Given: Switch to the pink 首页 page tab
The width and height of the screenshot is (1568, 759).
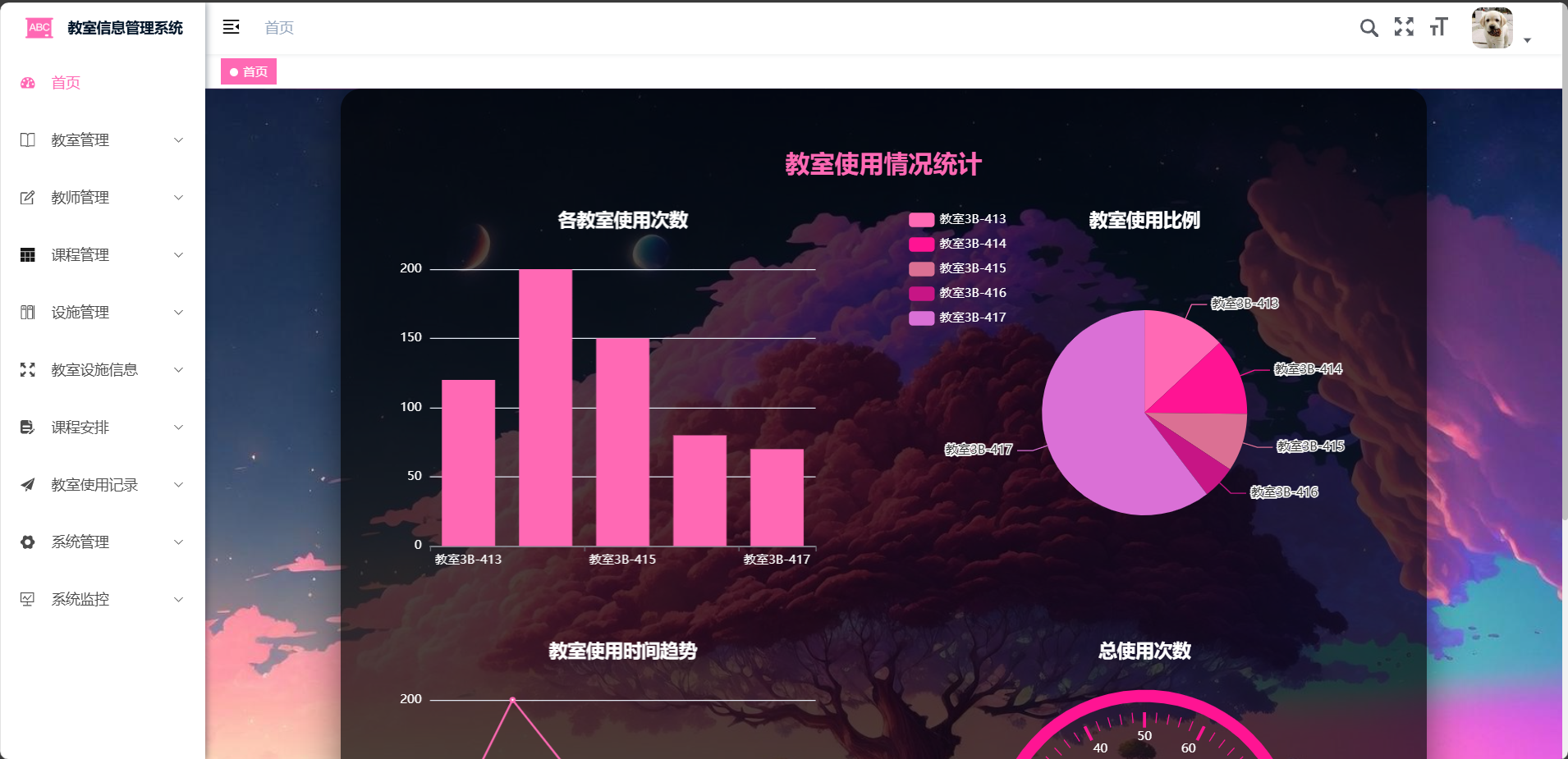Looking at the screenshot, I should [x=249, y=71].
